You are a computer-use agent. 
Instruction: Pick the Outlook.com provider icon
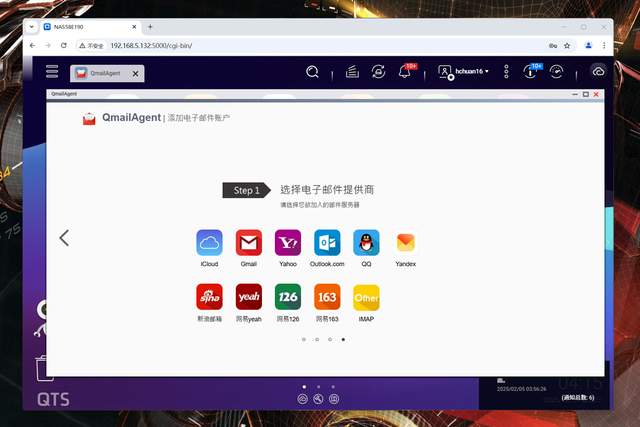[x=327, y=242]
